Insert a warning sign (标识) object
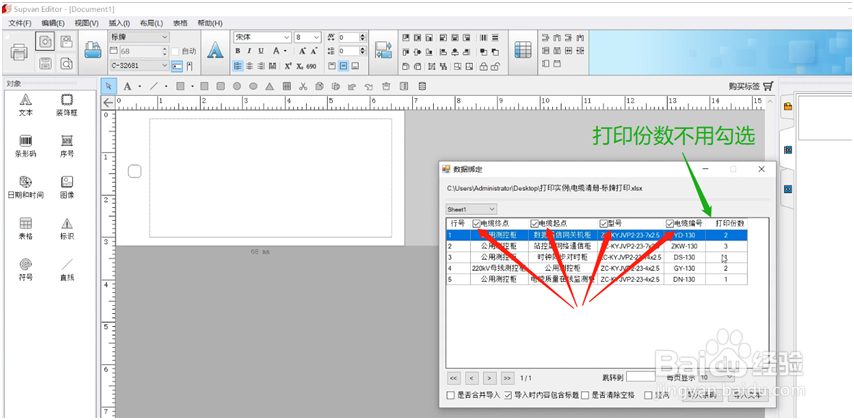The height and width of the screenshot is (420, 854). [67, 228]
